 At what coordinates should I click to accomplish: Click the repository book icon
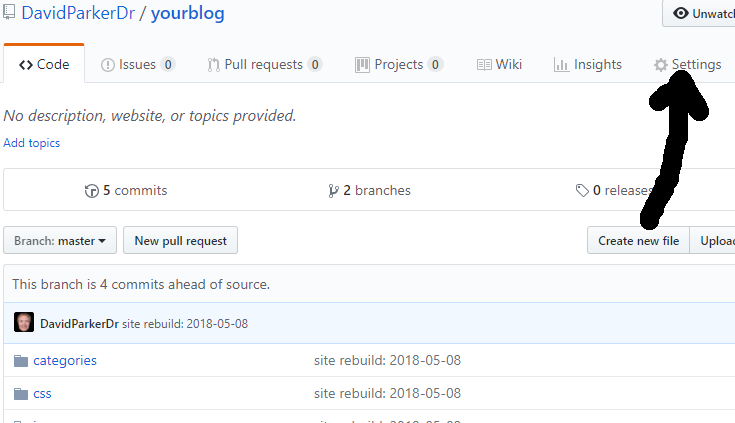point(9,12)
